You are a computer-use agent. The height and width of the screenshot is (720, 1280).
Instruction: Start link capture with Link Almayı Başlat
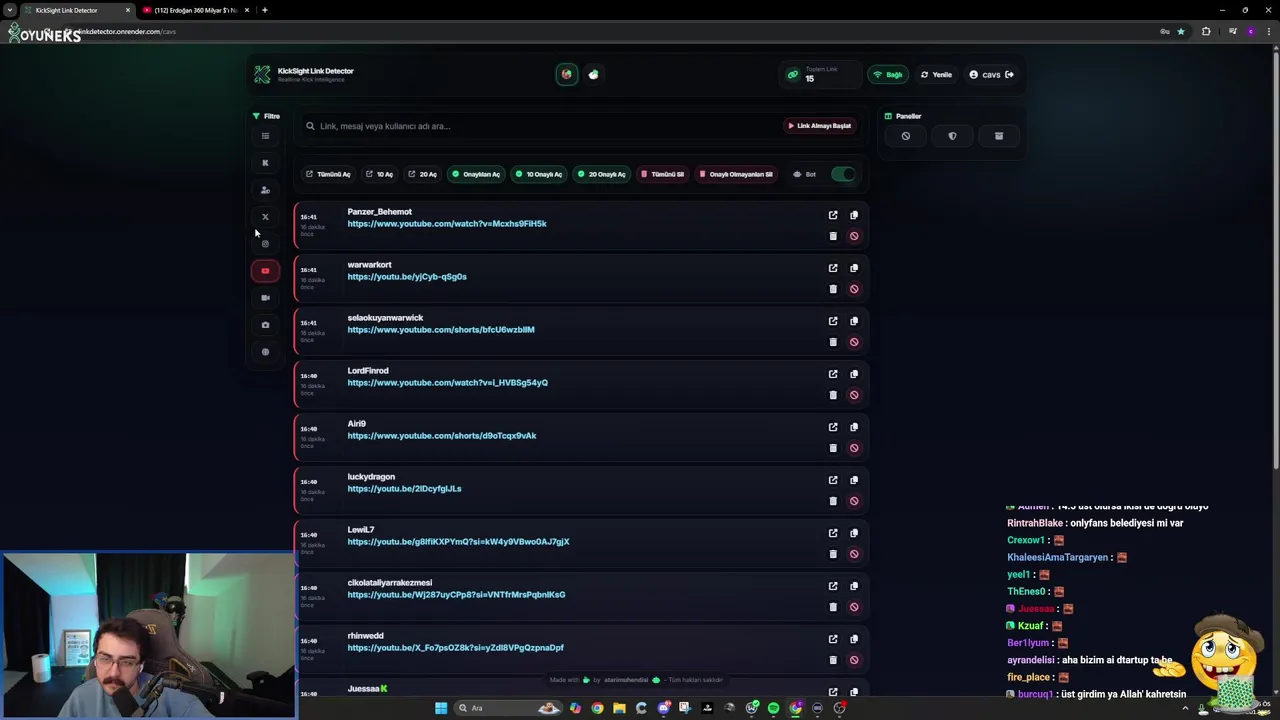pos(819,126)
